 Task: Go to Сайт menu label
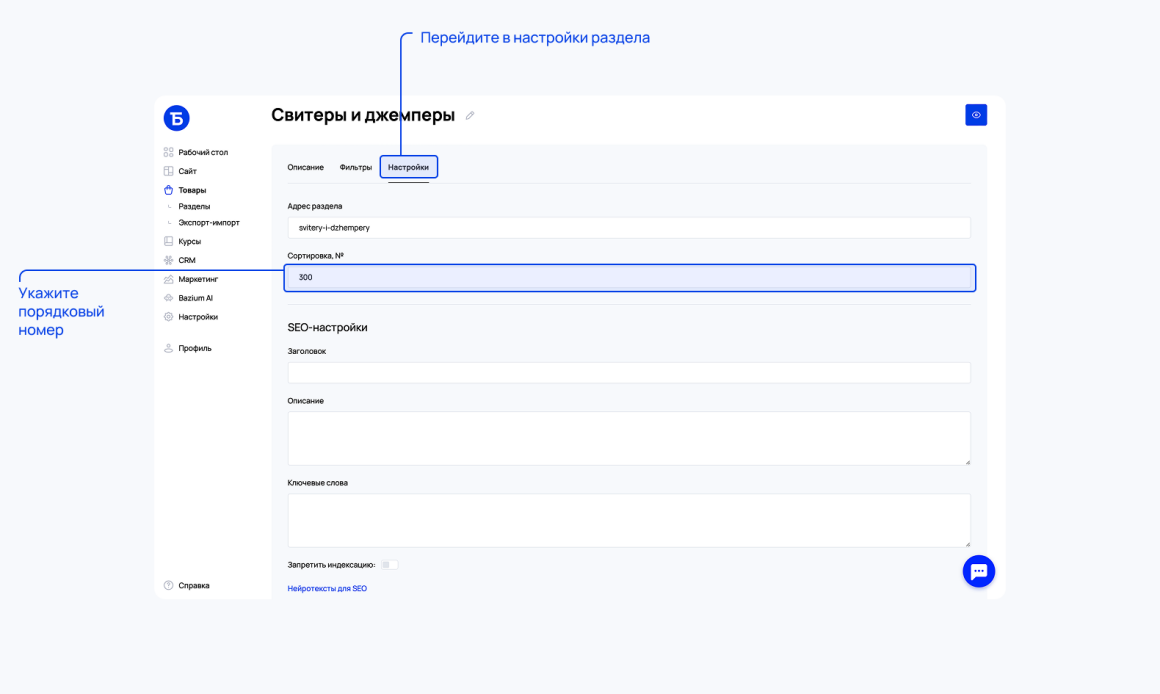[x=187, y=171]
